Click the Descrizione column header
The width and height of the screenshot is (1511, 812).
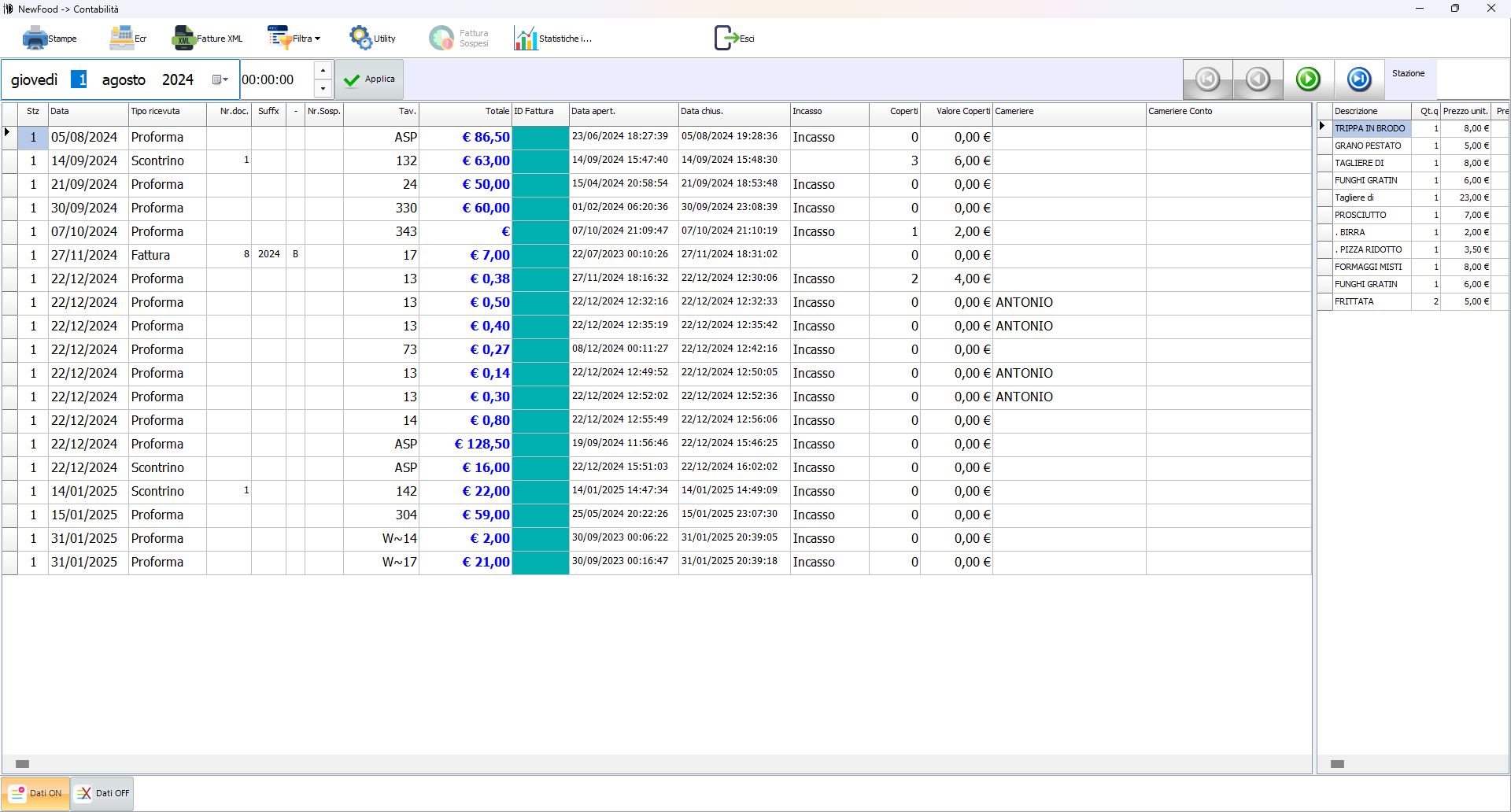(1372, 112)
